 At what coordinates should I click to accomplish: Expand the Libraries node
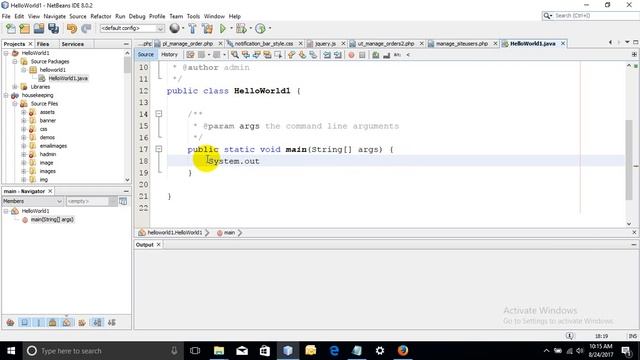click(x=15, y=87)
